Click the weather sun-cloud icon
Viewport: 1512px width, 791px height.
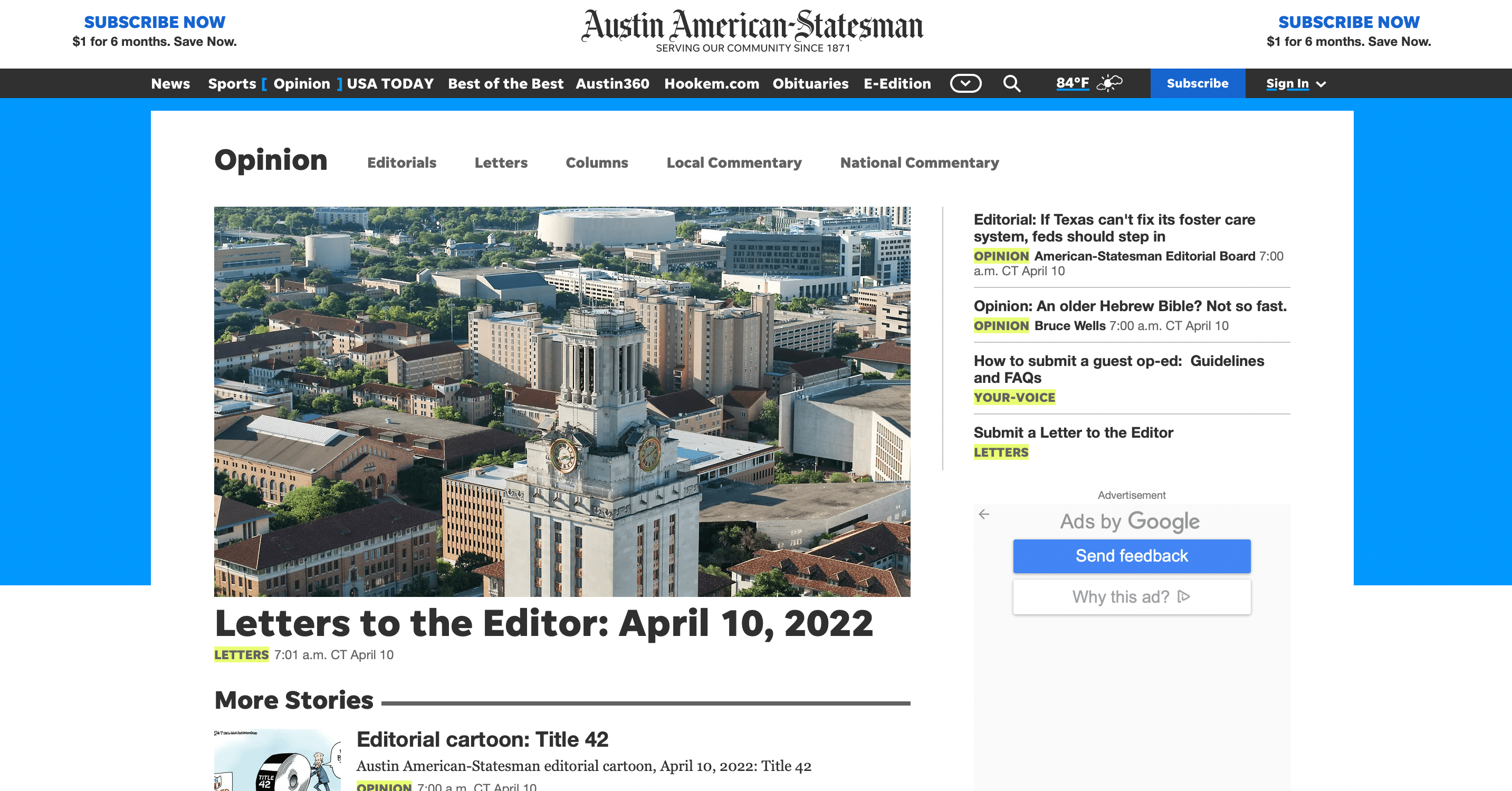point(1109,83)
